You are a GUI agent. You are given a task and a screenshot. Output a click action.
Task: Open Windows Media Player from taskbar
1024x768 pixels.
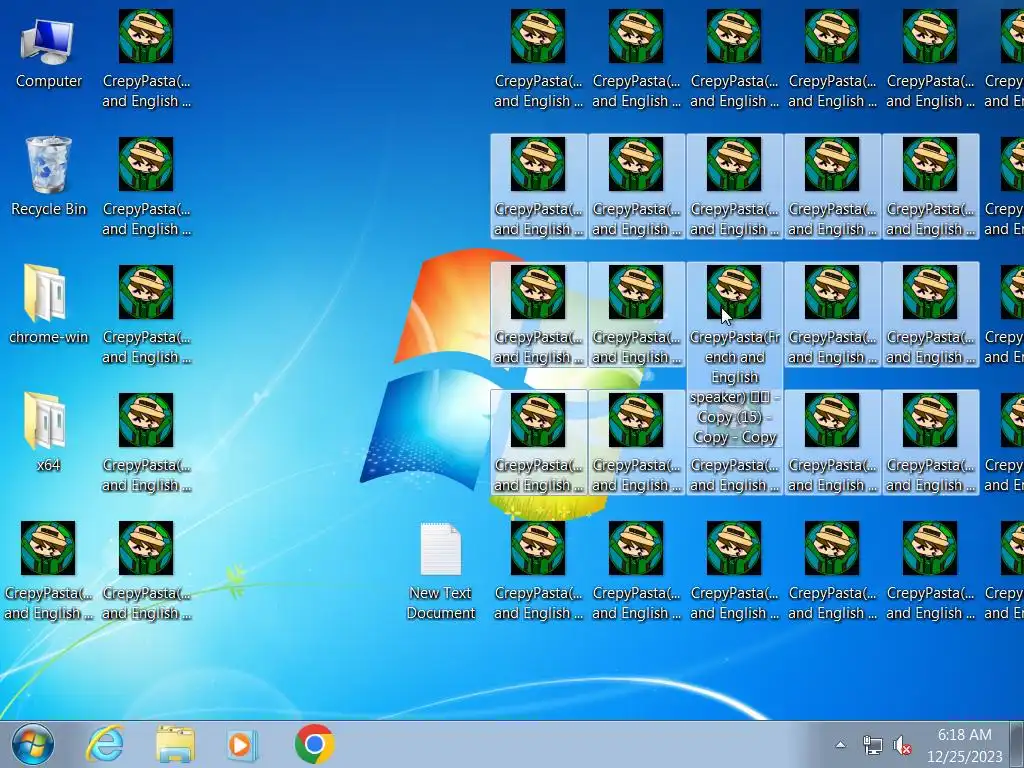pos(242,744)
